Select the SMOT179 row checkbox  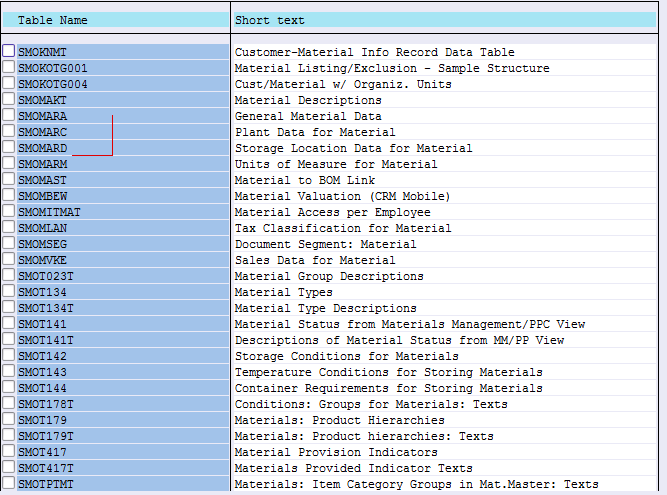click(x=9, y=419)
